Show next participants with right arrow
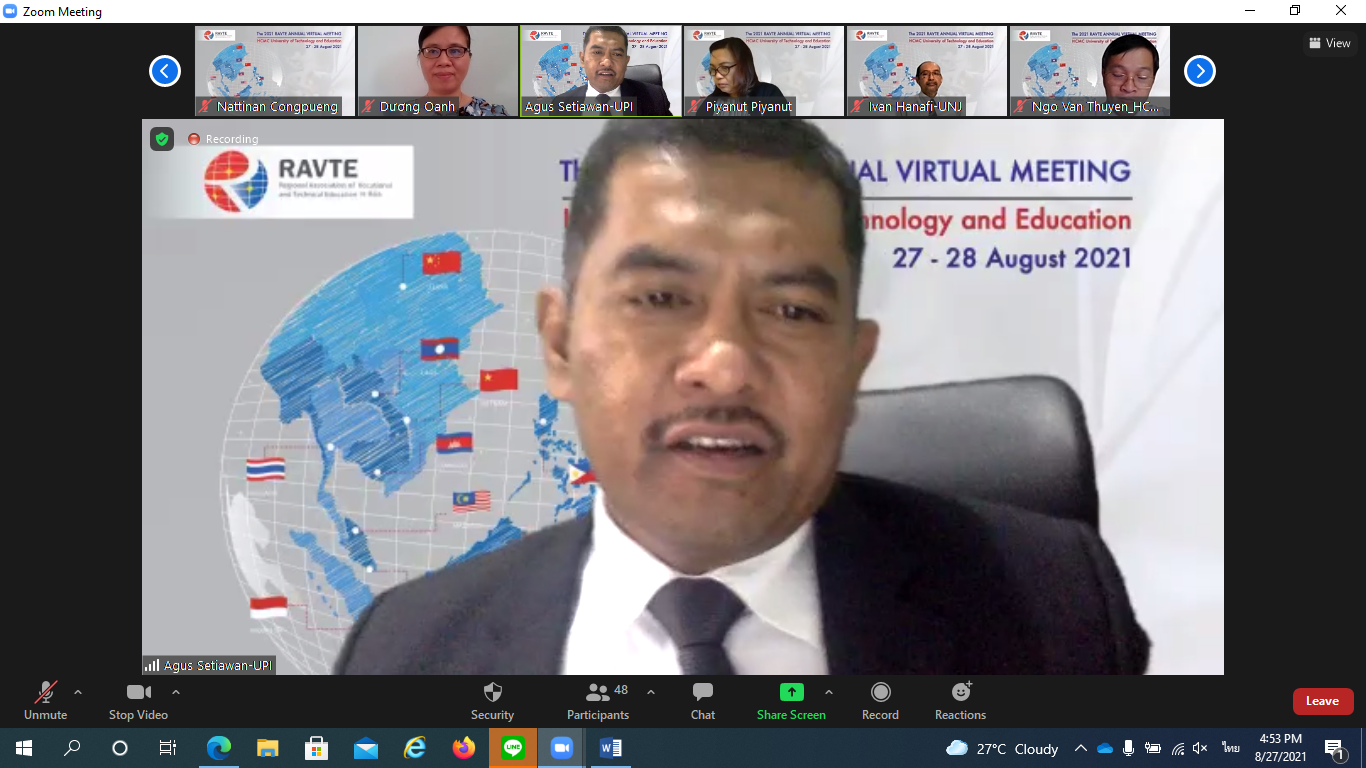 [1200, 71]
